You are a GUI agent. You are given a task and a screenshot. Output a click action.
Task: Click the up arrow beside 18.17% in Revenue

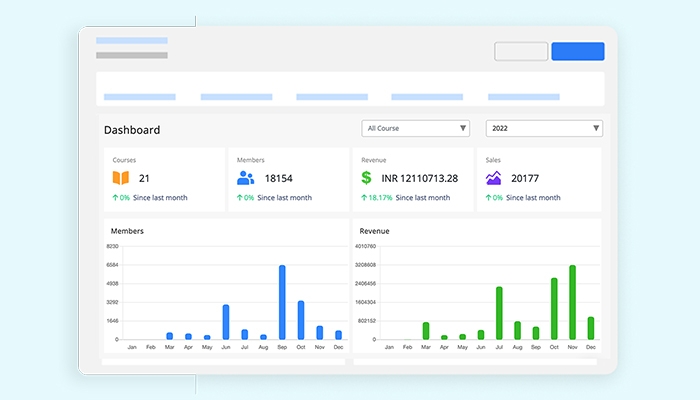(x=364, y=198)
